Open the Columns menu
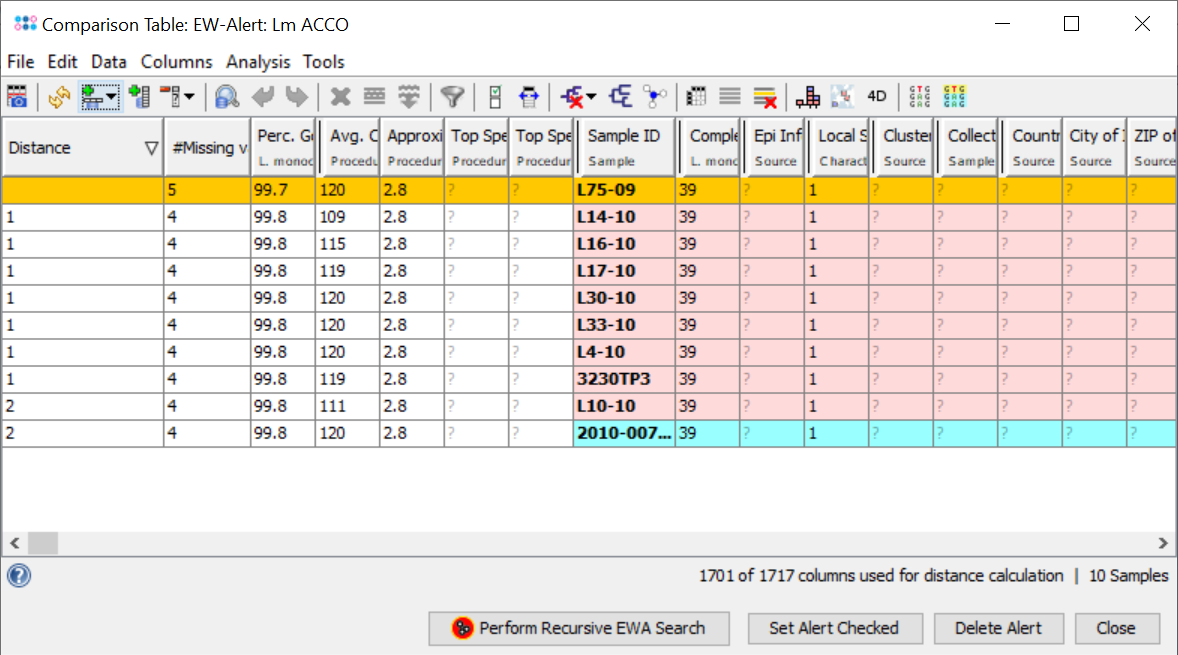 coord(176,62)
